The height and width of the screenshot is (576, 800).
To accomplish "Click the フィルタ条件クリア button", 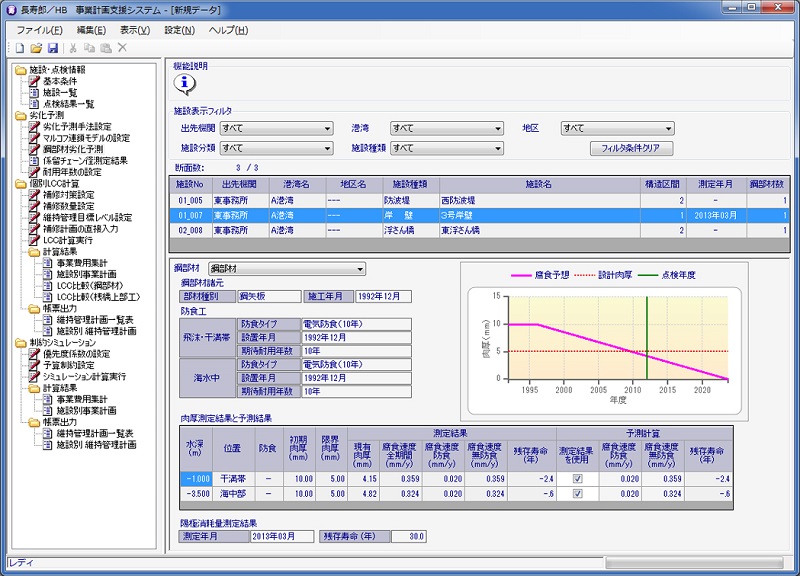I will [631, 148].
